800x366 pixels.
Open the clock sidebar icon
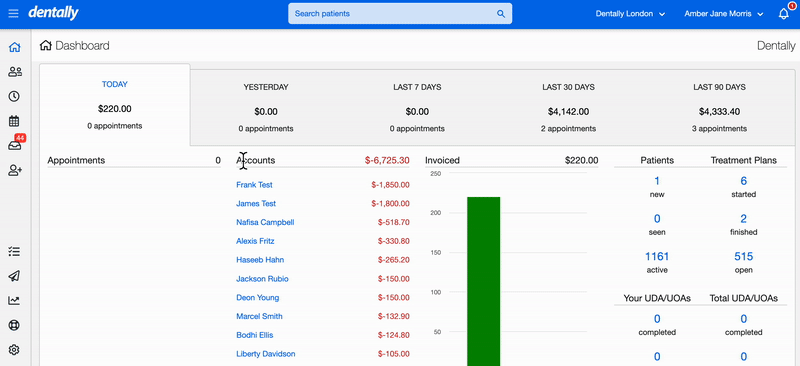click(x=14, y=96)
